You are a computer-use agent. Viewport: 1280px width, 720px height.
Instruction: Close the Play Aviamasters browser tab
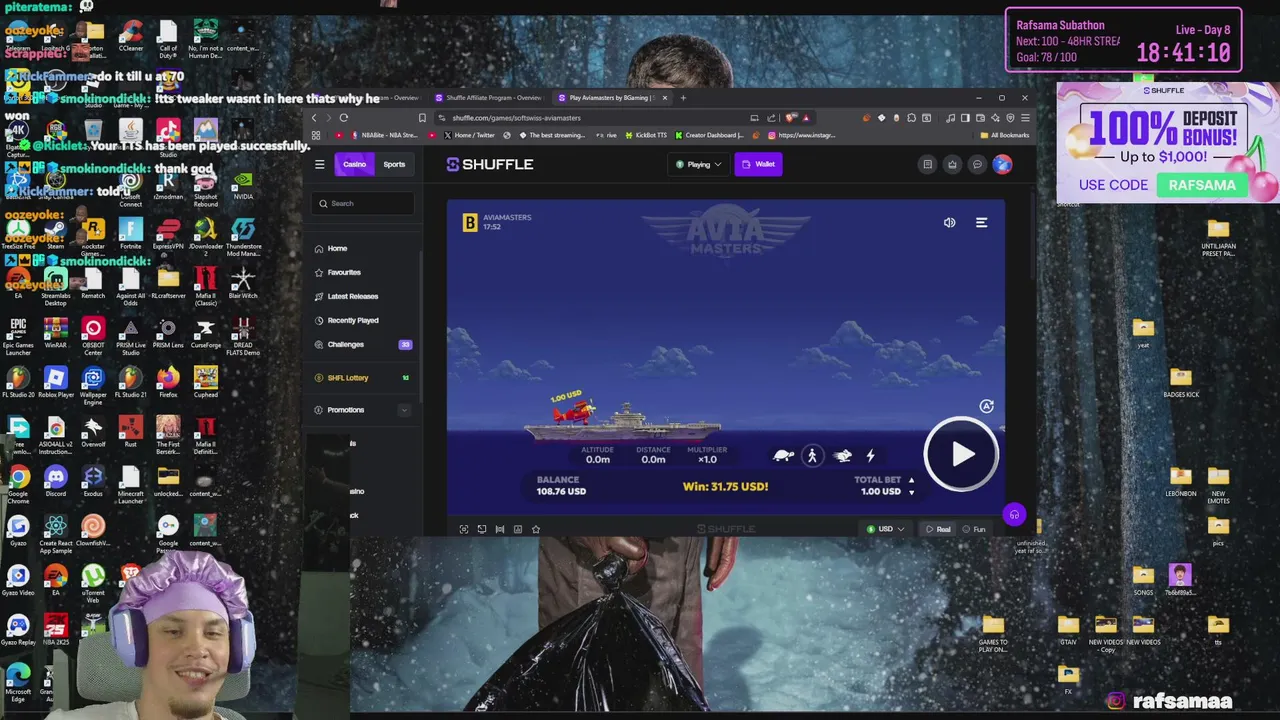[x=664, y=98]
